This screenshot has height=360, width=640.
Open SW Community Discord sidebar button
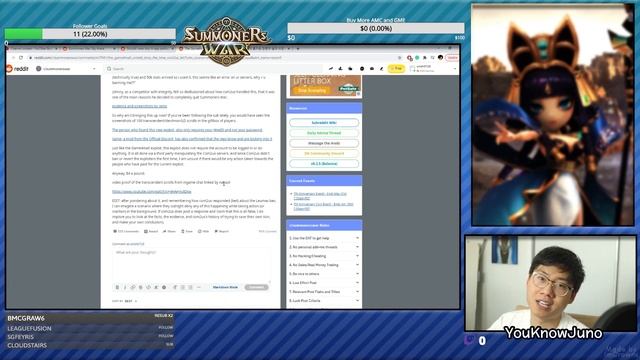tap(324, 153)
